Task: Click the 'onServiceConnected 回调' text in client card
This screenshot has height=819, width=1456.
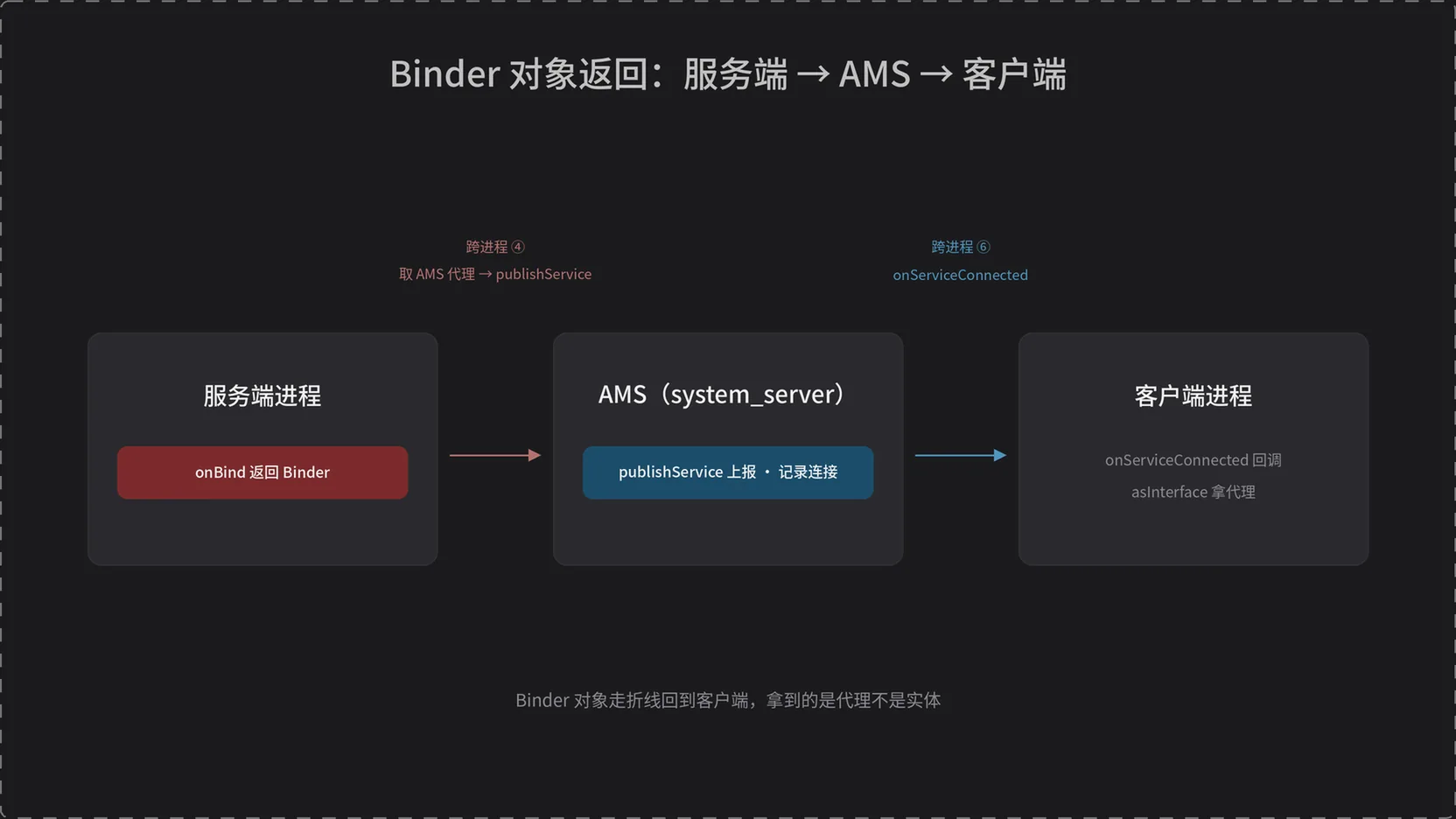Action: pyautogui.click(x=1193, y=460)
